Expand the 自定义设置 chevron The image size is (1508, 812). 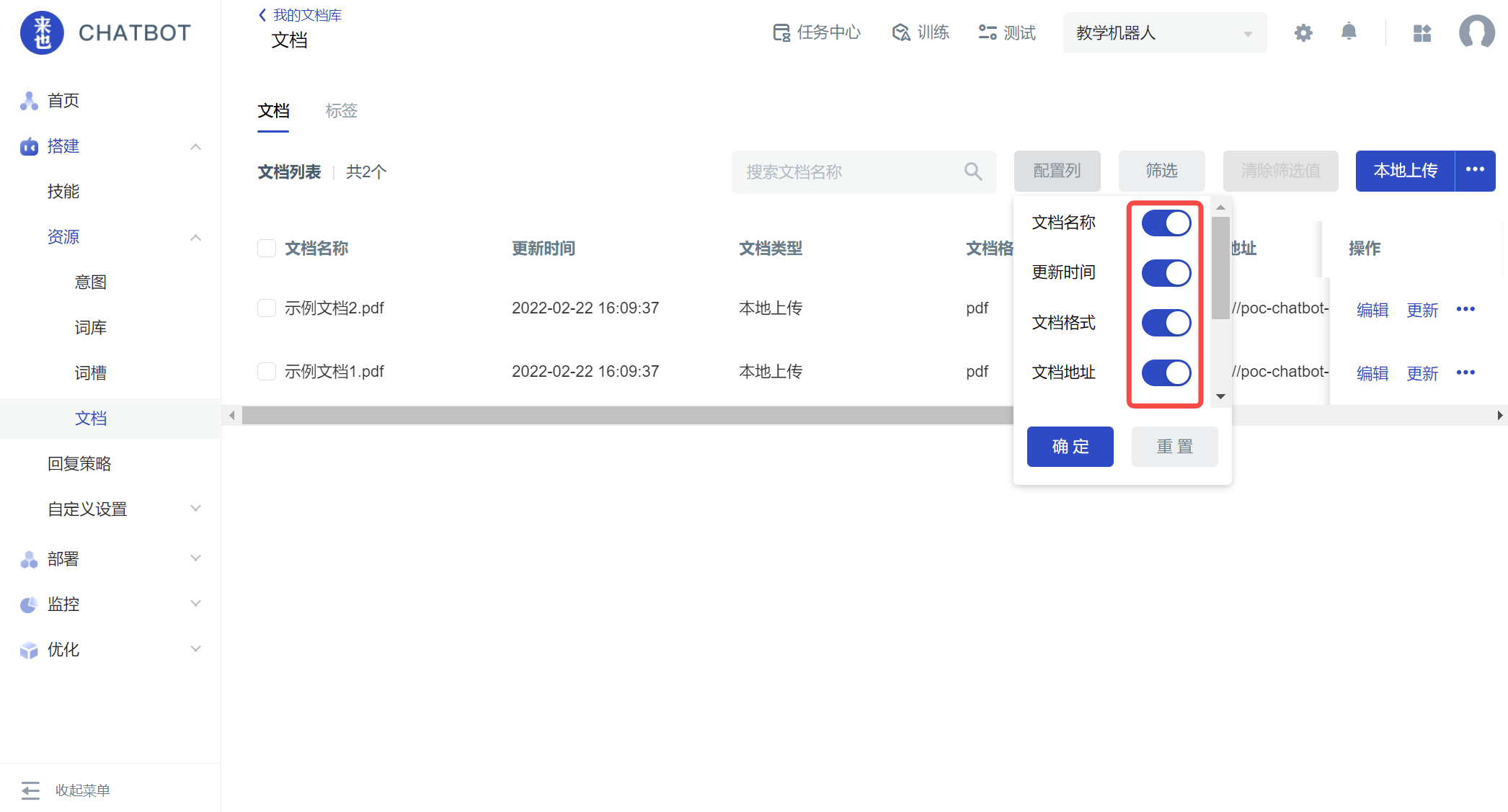pyautogui.click(x=195, y=509)
